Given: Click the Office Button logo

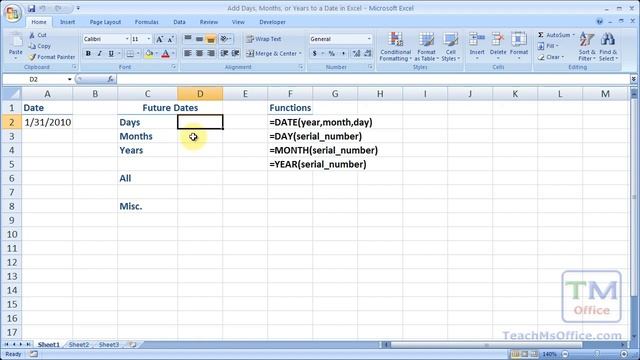Looking at the screenshot, I should coord(12,13).
